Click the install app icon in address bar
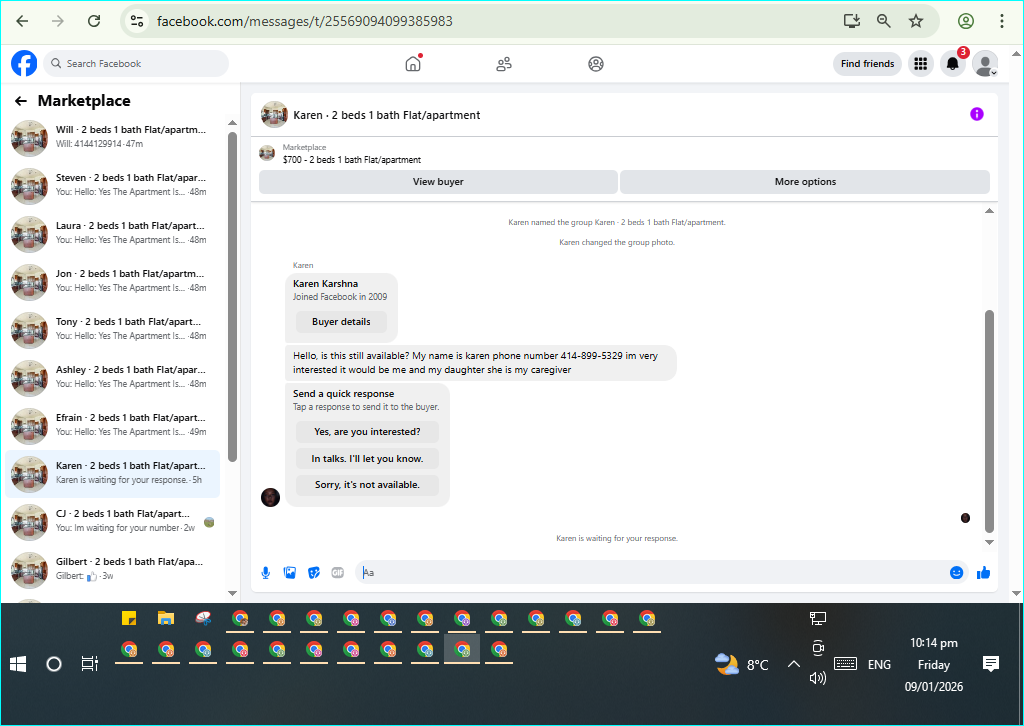Screen dimensions: 1024x726 (852, 21)
